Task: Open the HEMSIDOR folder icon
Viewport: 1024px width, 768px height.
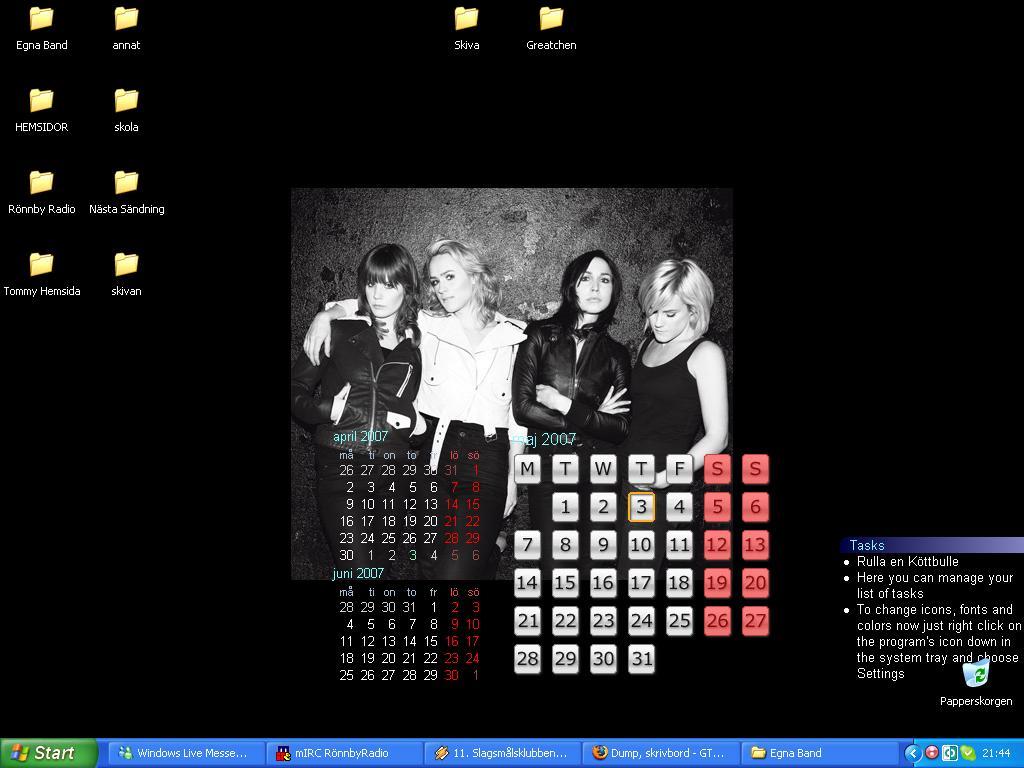Action: 41,101
